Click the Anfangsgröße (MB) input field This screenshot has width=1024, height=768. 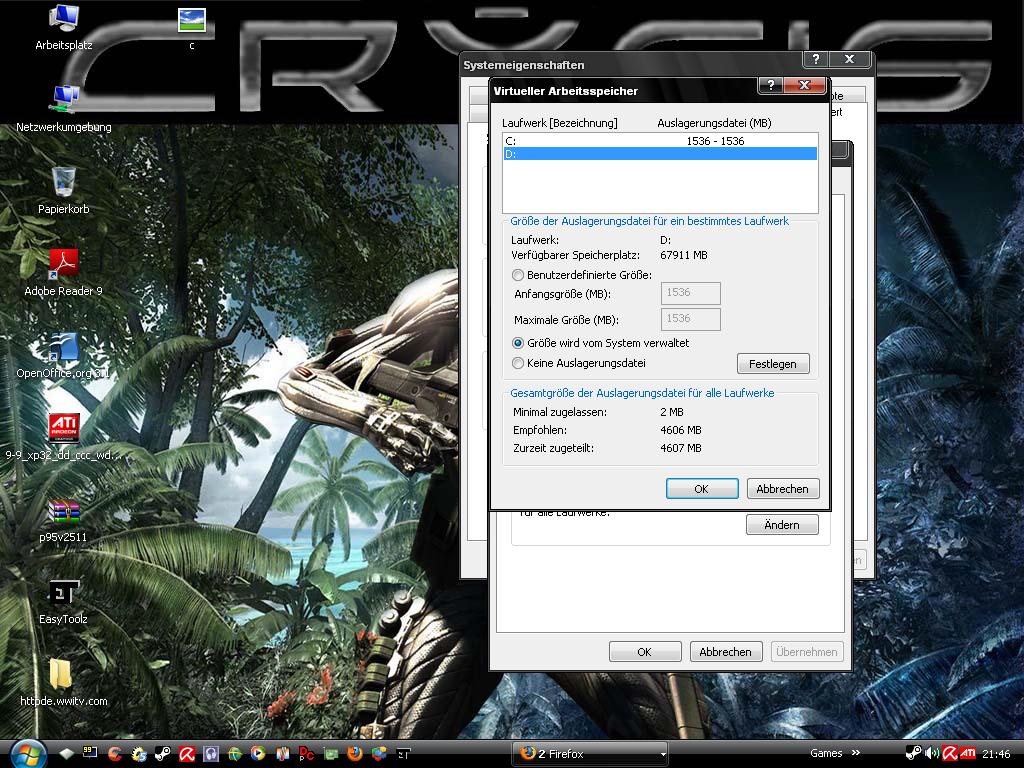[691, 293]
